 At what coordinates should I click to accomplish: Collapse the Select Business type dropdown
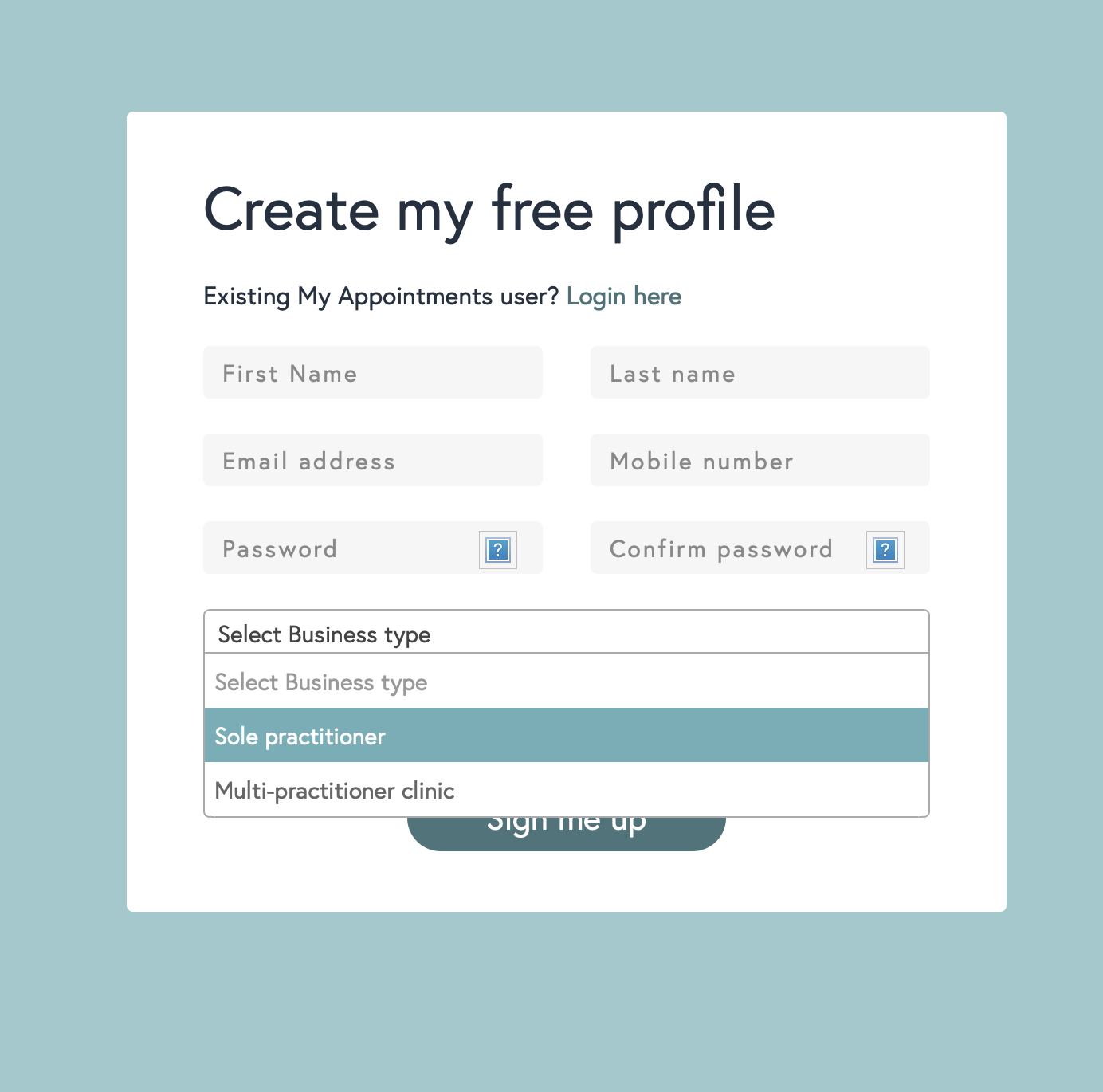(566, 633)
